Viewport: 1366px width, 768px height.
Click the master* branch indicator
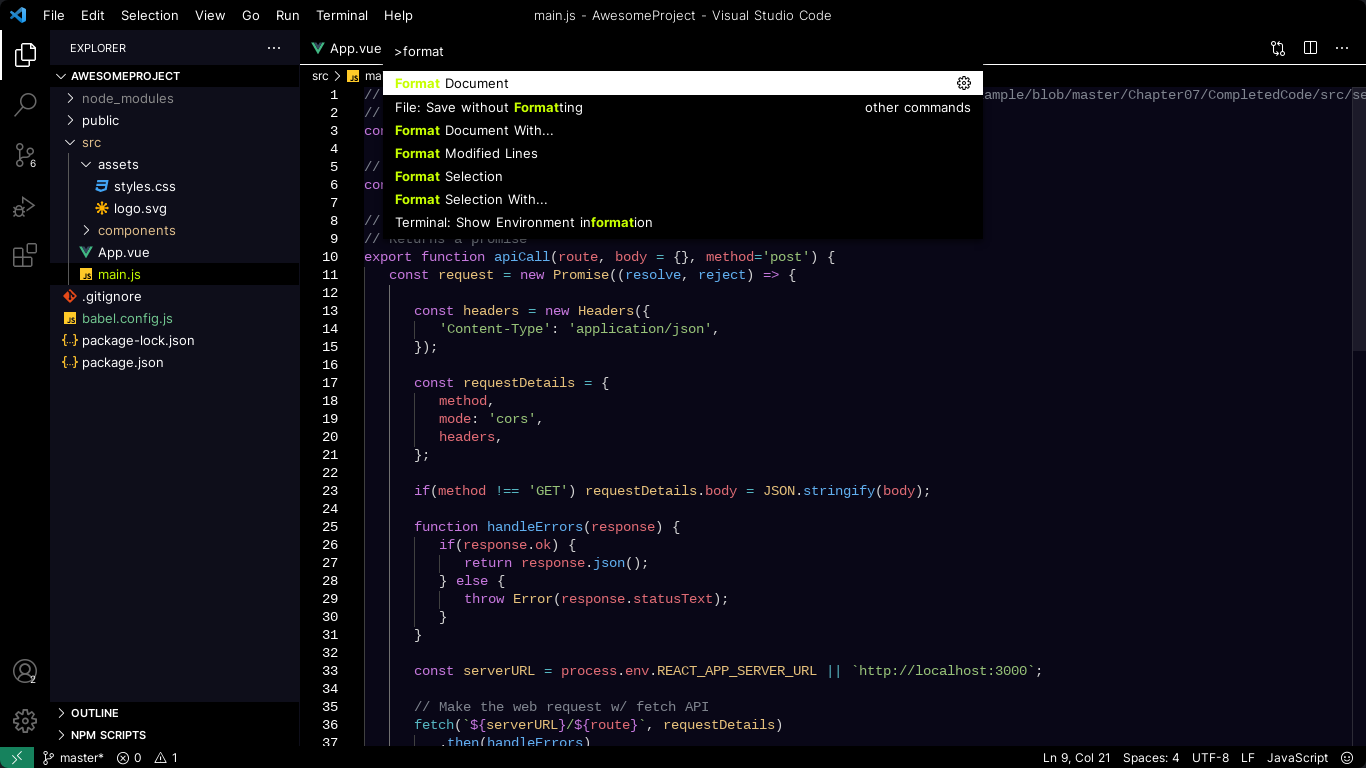point(73,758)
